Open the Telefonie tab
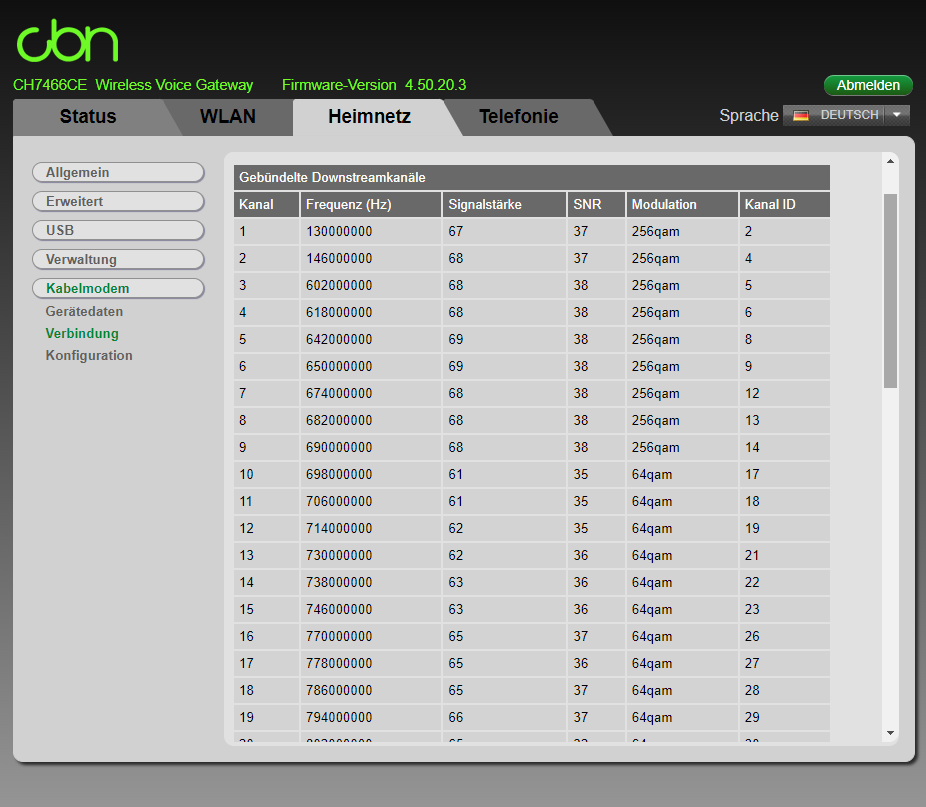The width and height of the screenshot is (926, 807). click(x=519, y=116)
